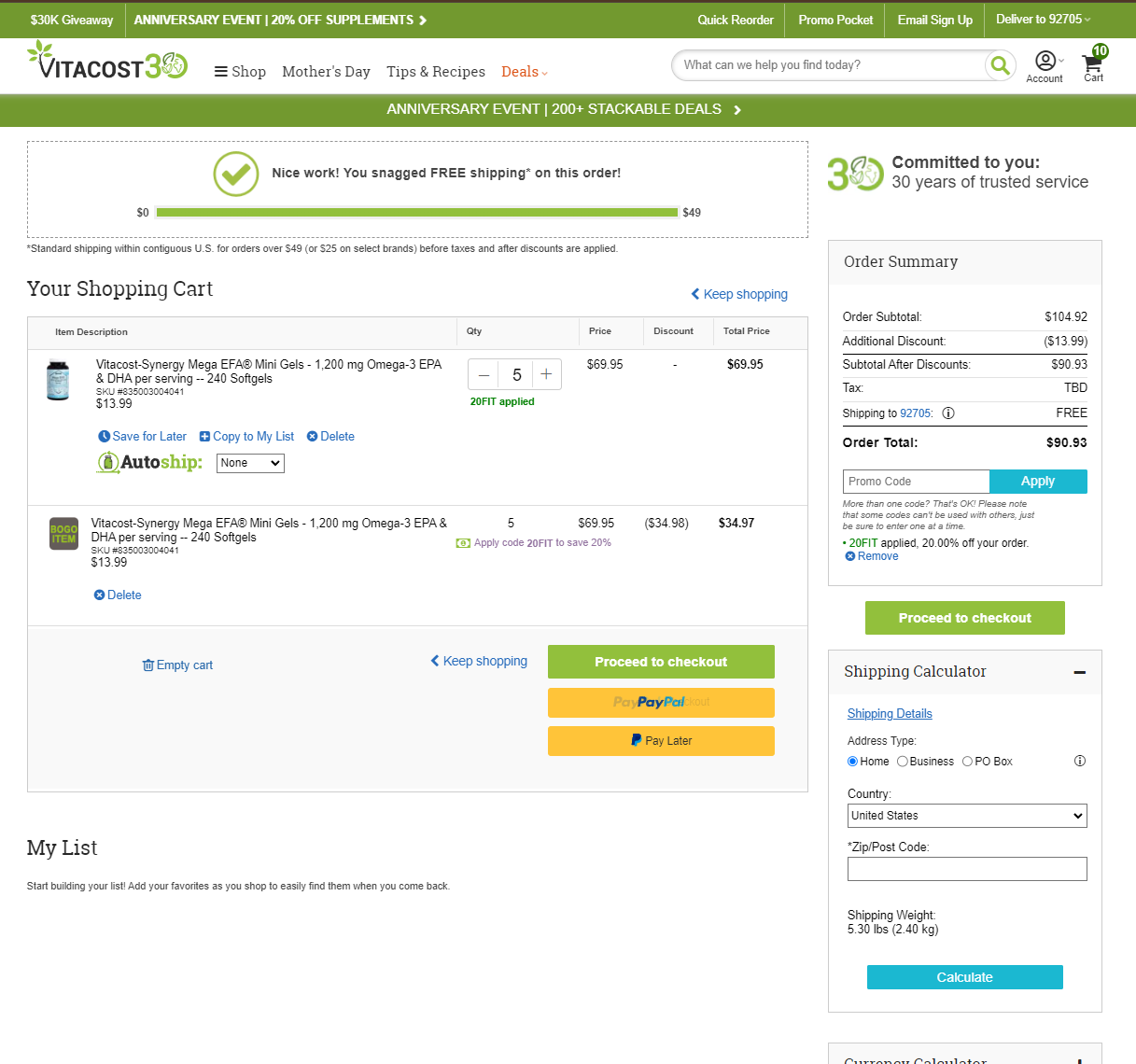Click the 30 years anniversary logo
Screen dimensions: 1136x1064
click(855, 174)
